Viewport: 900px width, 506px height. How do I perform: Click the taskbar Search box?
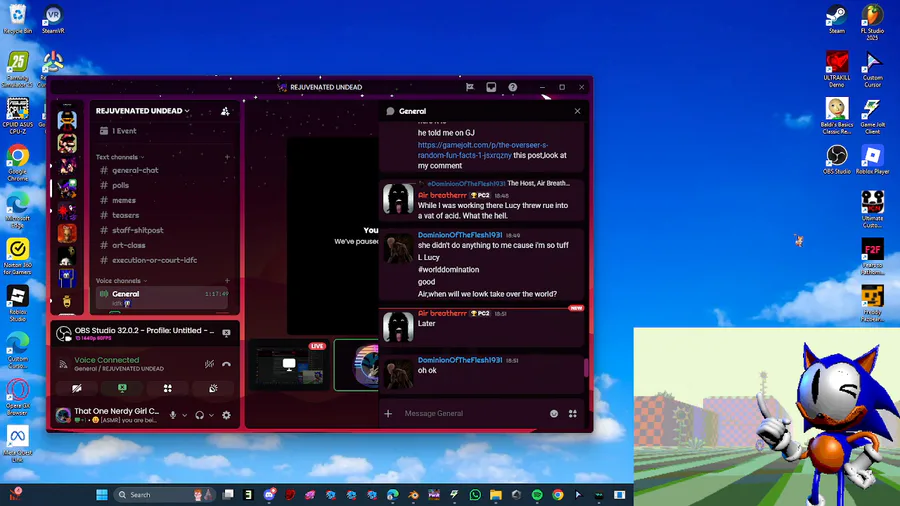165,495
